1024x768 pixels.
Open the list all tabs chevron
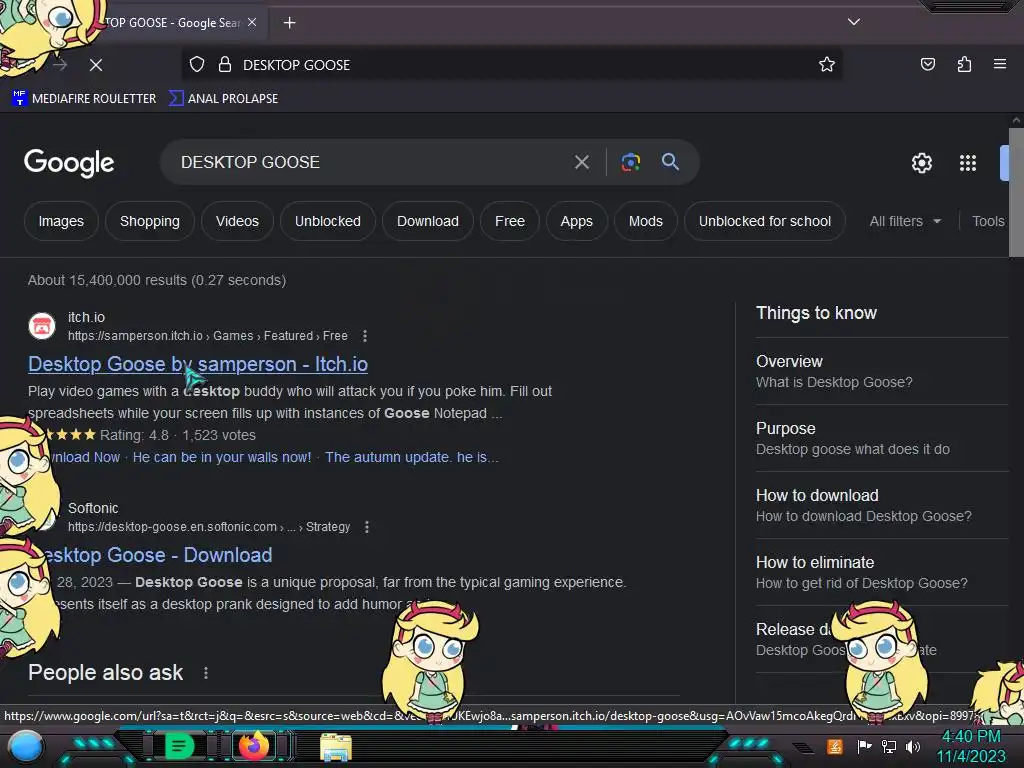(x=854, y=22)
